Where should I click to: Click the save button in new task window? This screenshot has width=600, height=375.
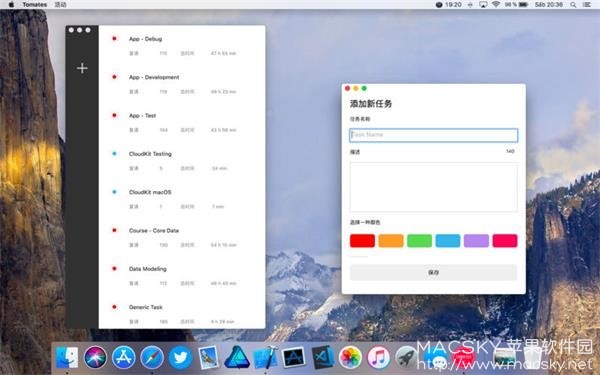click(434, 272)
